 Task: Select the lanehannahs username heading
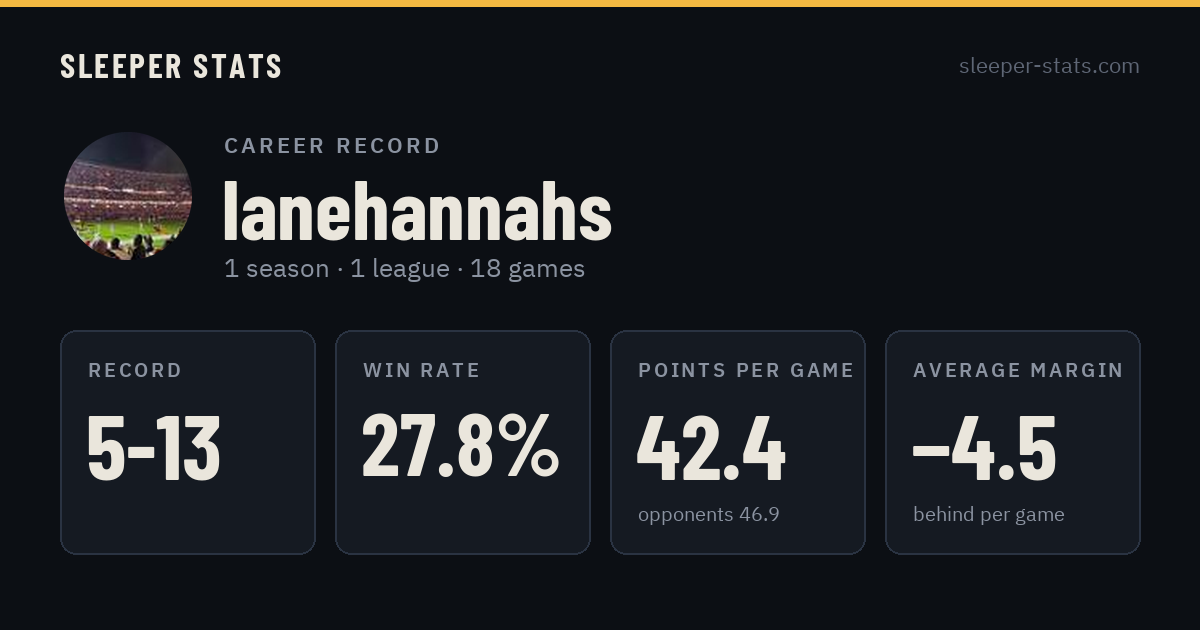417,211
